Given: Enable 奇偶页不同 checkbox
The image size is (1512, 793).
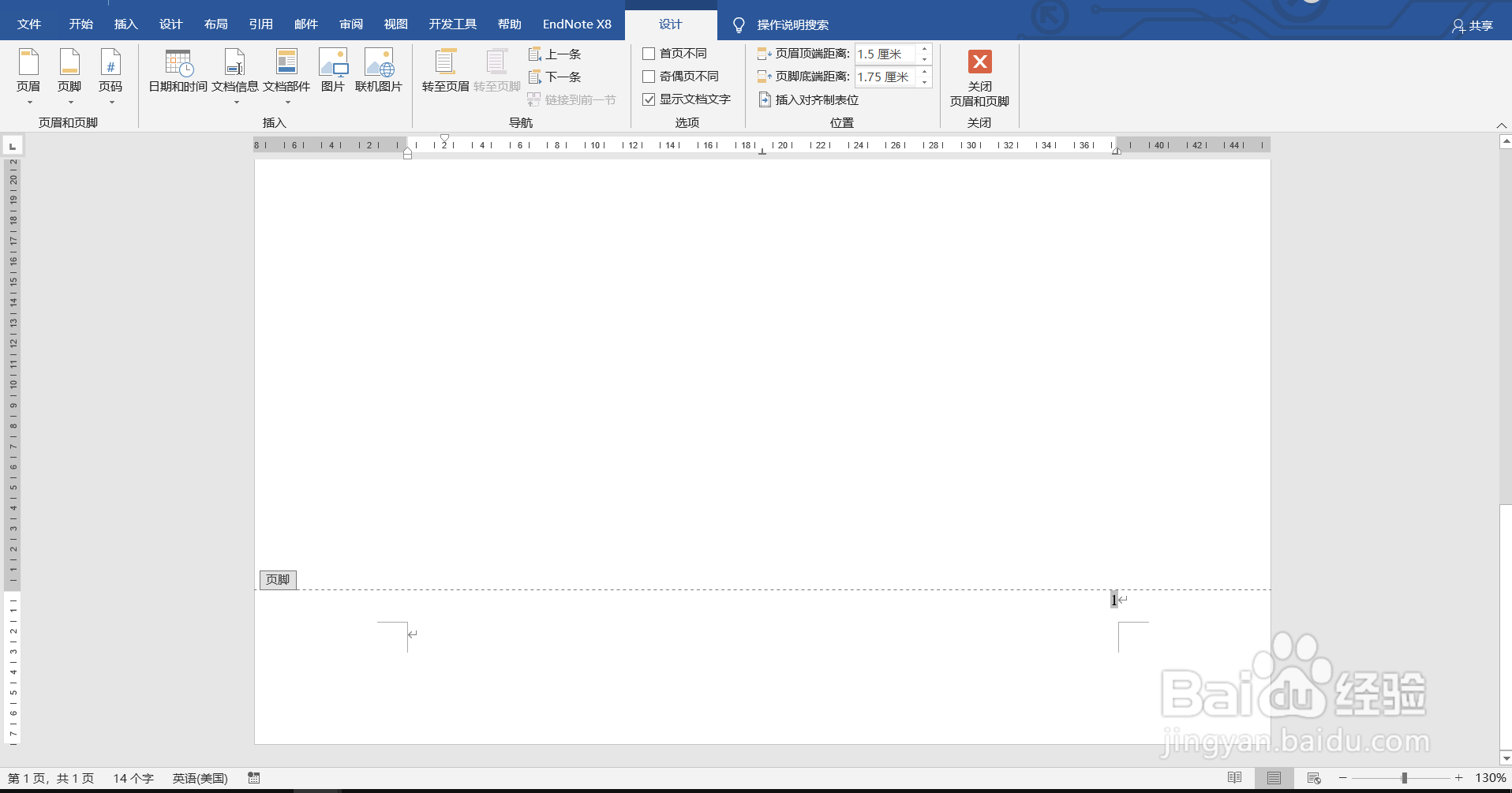Looking at the screenshot, I should click(x=649, y=77).
